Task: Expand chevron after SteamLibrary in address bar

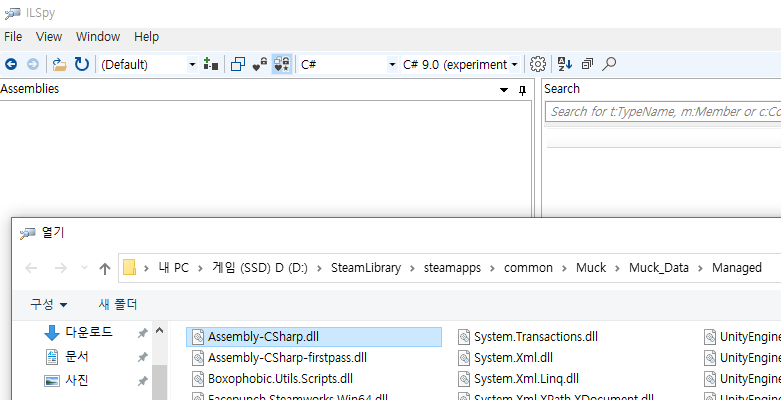Action: pos(413,268)
